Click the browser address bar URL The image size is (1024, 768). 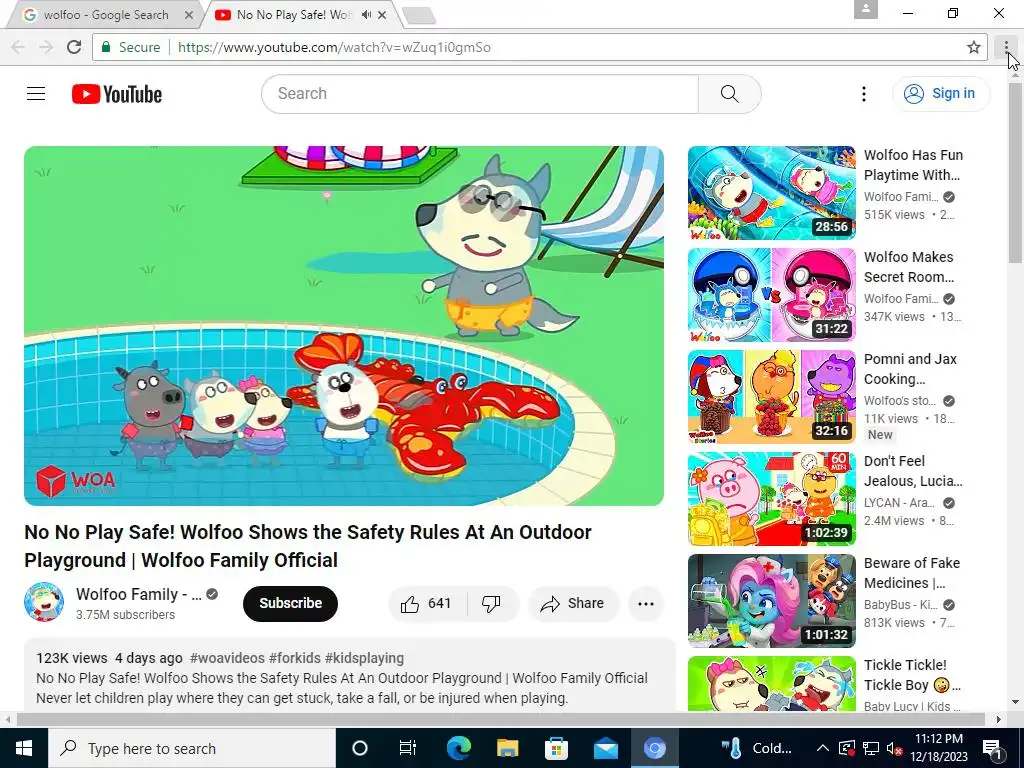coord(334,47)
